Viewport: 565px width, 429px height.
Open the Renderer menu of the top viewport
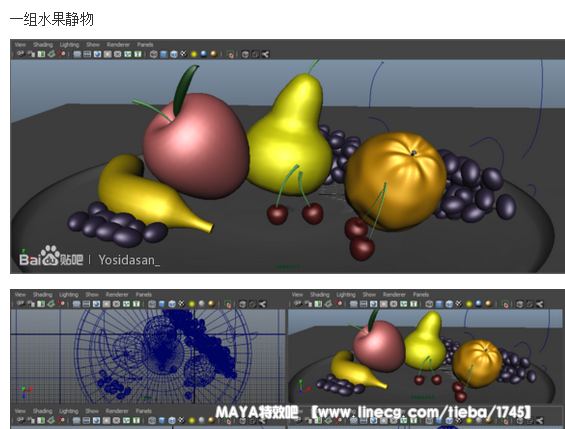click(x=118, y=45)
